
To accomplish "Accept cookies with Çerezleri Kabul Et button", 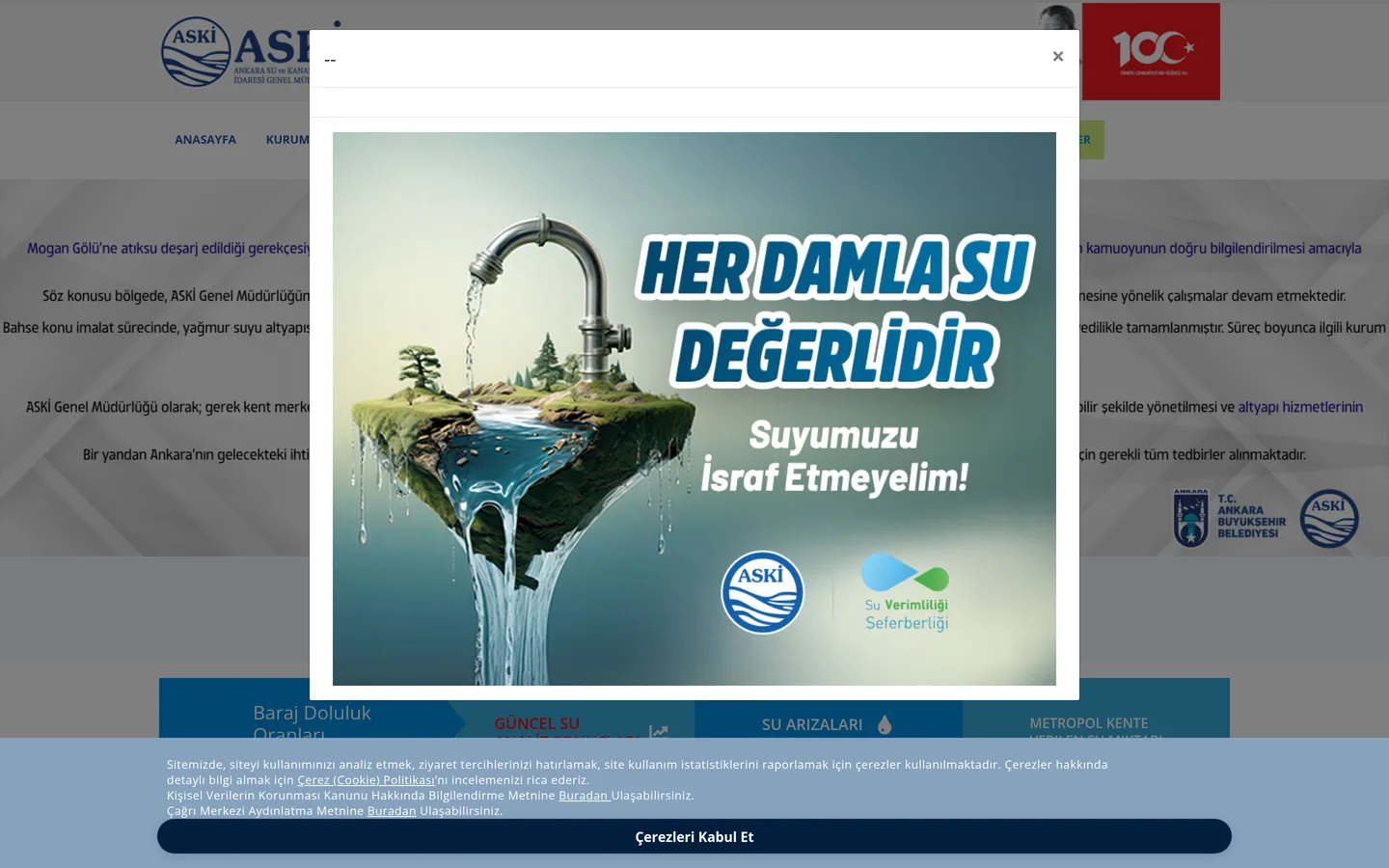I will (x=694, y=836).
